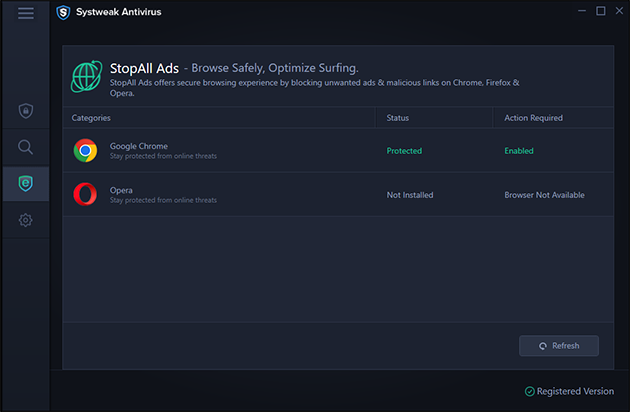630x412 pixels.
Task: Click Browser Not Available for Opera
Action: [544, 195]
